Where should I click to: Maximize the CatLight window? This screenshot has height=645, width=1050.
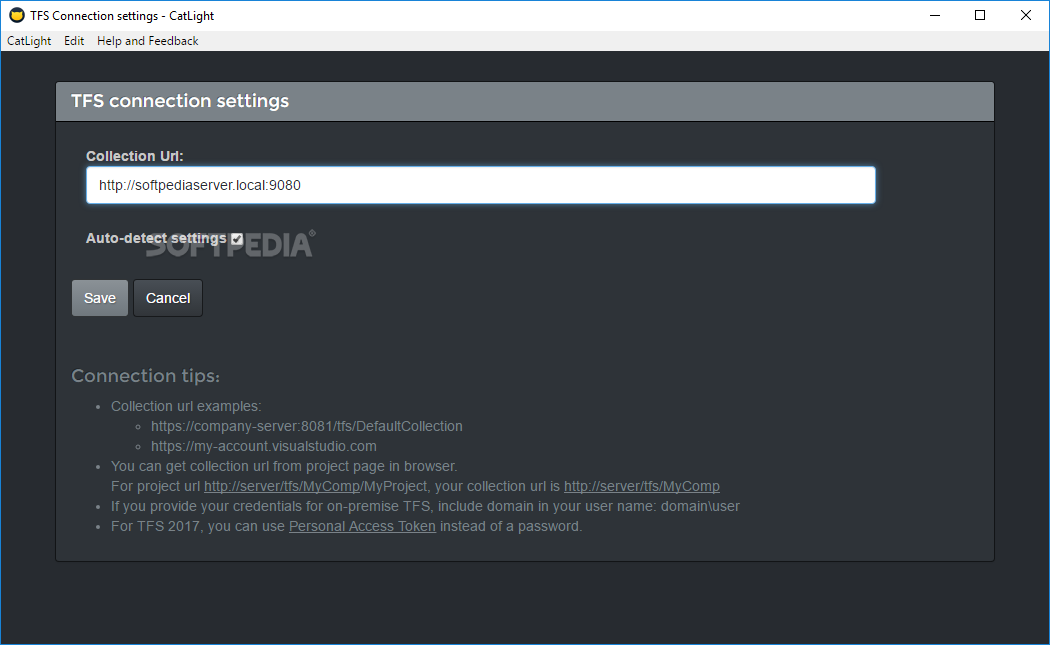980,15
